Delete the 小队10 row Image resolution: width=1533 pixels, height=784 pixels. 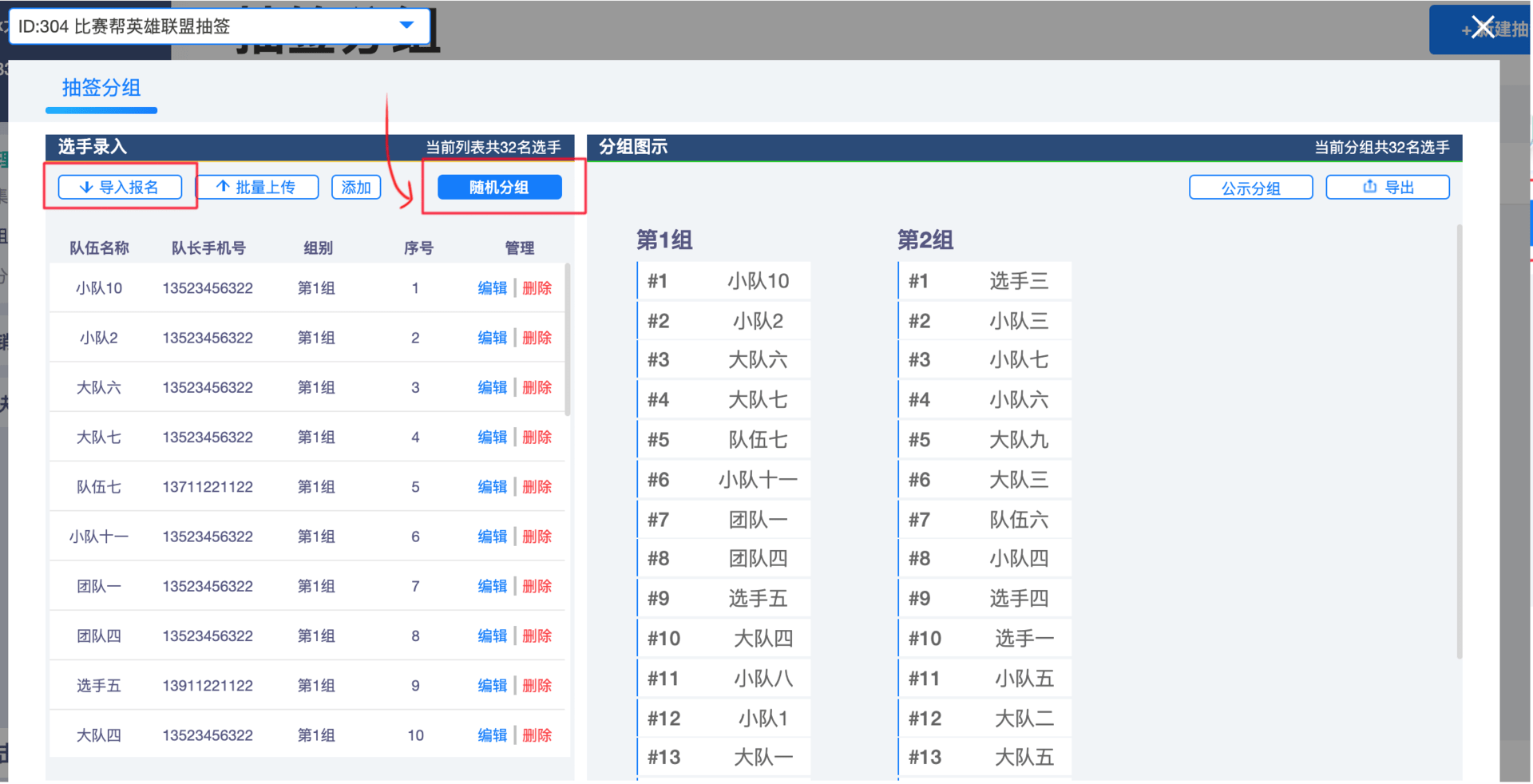pos(537,288)
